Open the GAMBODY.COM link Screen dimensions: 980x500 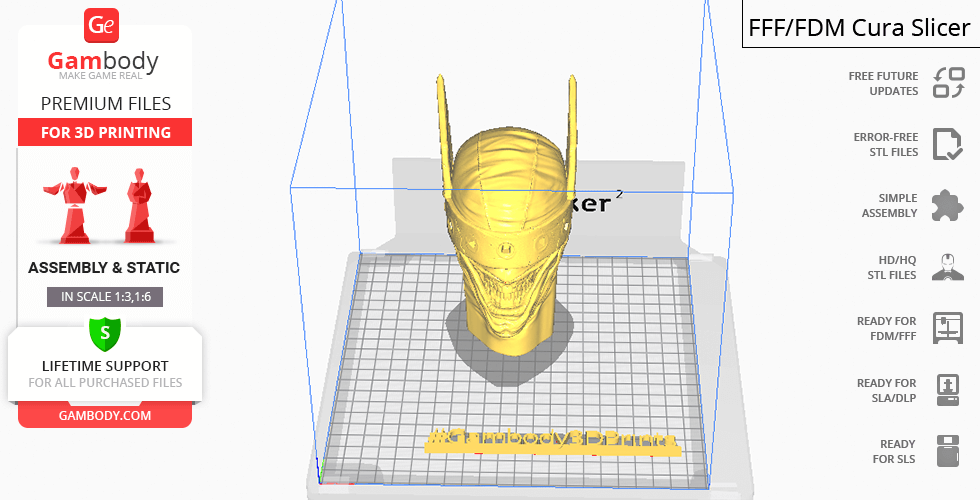pos(104,415)
